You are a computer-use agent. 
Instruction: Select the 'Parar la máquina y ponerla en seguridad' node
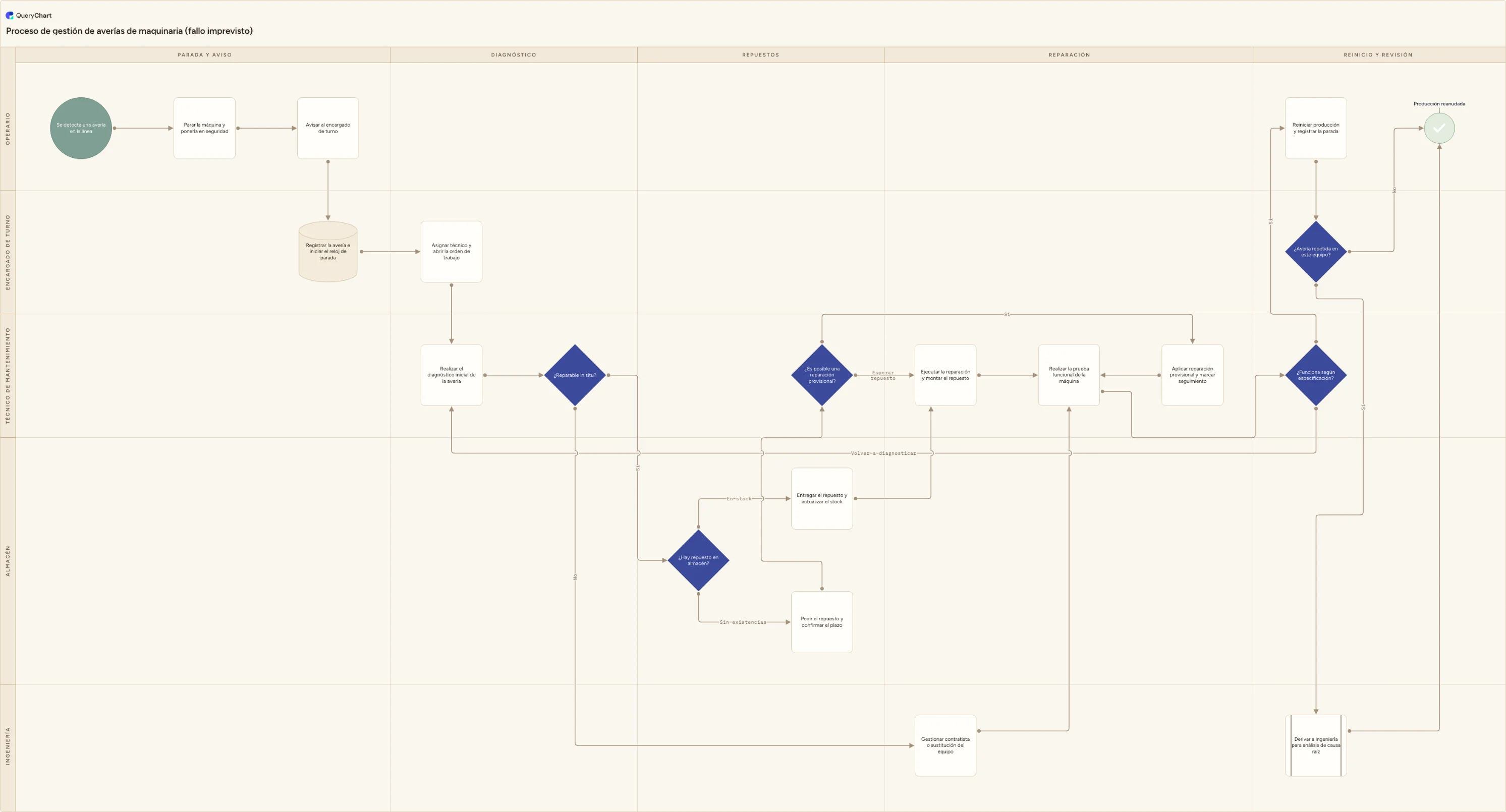pos(205,128)
